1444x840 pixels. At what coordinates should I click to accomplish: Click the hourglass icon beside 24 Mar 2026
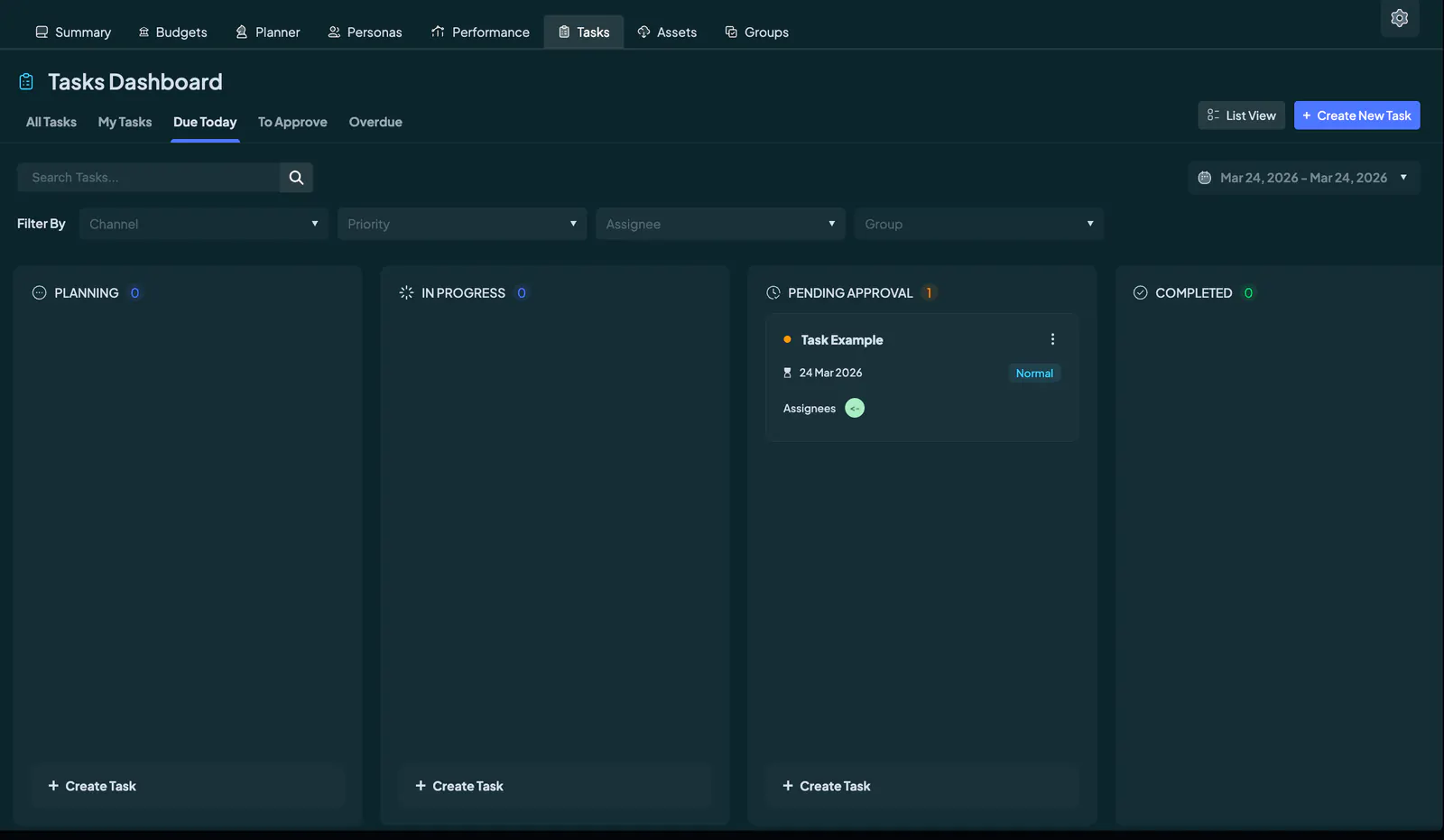click(x=787, y=373)
